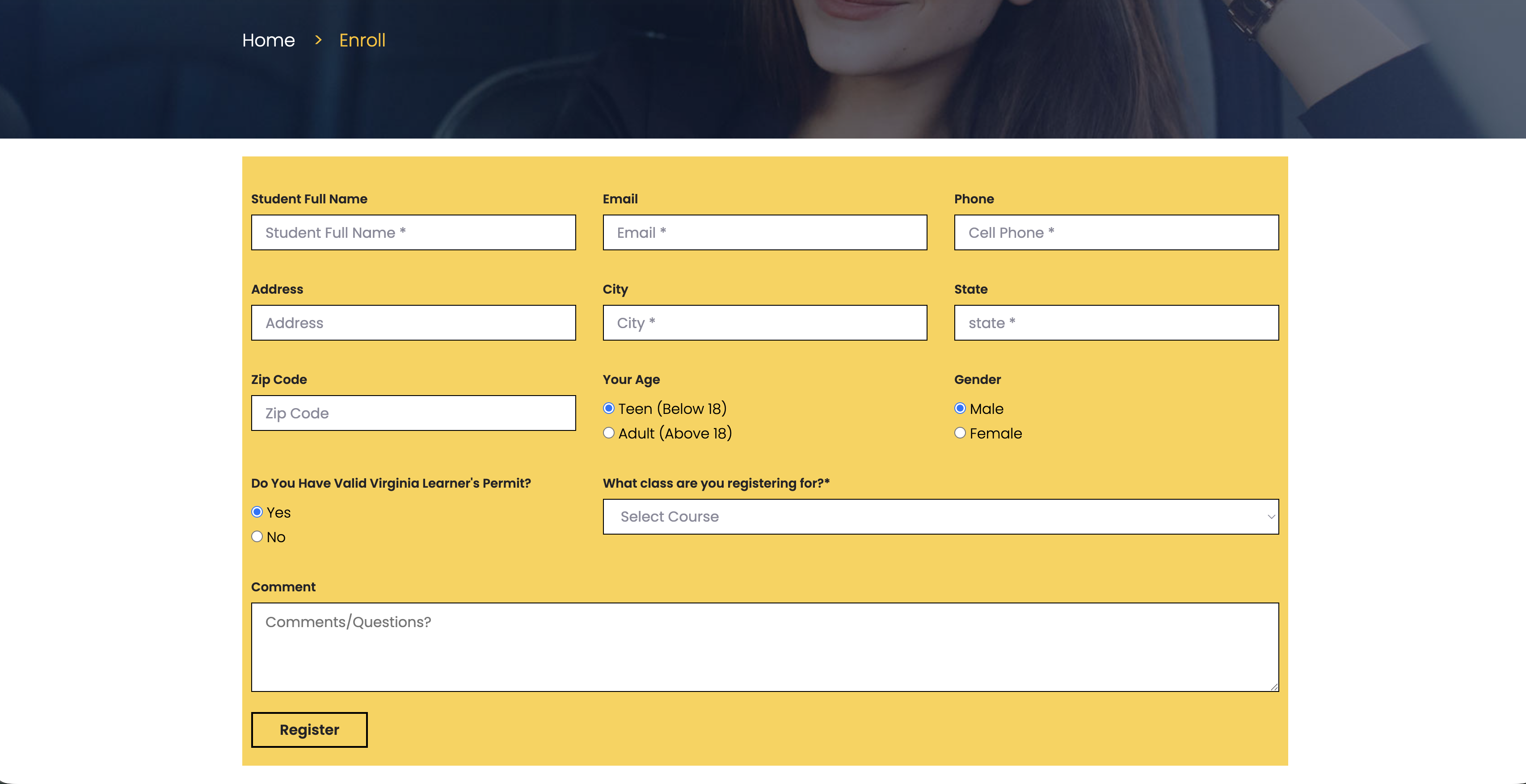Select Male gender radio button
This screenshot has width=1526, height=784.
tap(960, 408)
